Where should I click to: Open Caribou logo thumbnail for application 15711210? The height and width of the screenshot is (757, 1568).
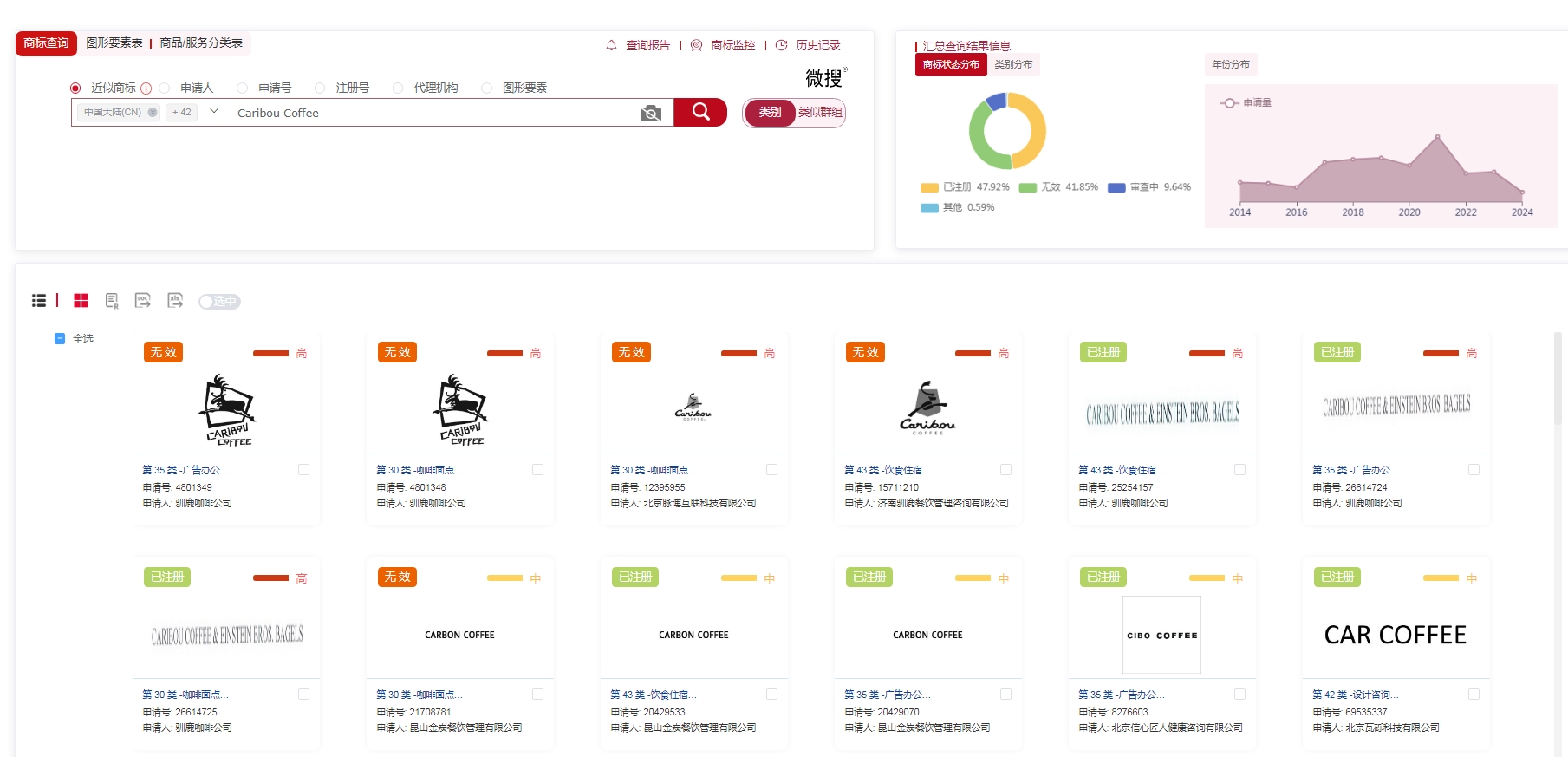pyautogui.click(x=927, y=408)
